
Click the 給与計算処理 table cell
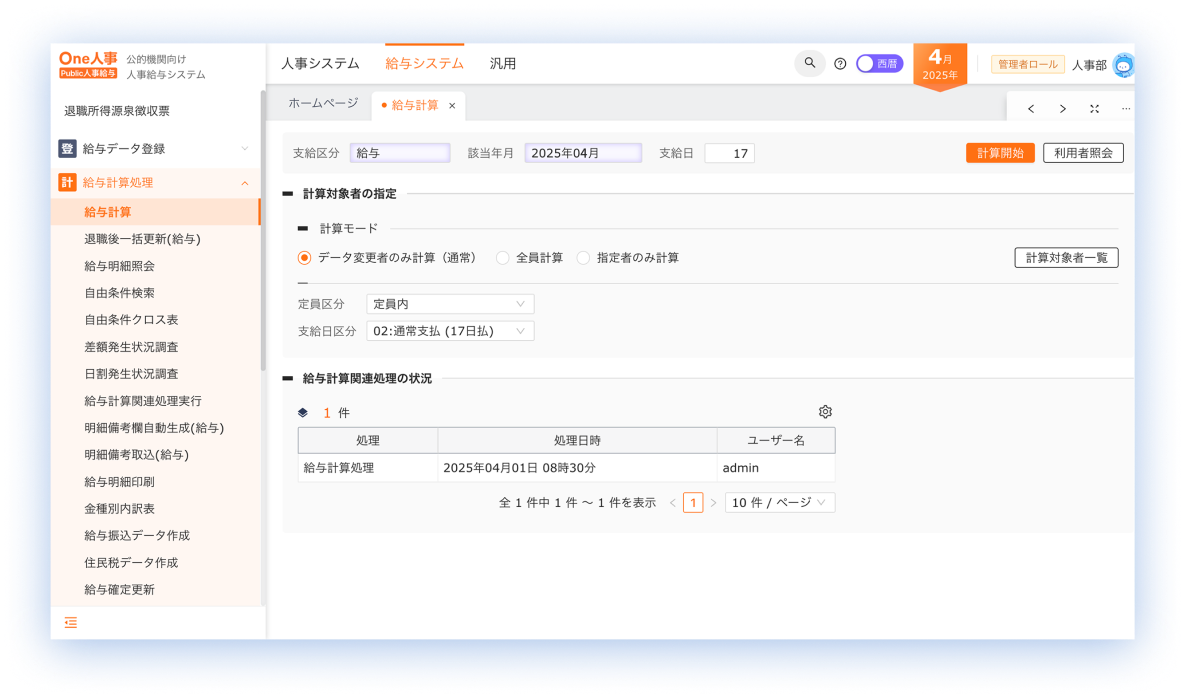[368, 468]
